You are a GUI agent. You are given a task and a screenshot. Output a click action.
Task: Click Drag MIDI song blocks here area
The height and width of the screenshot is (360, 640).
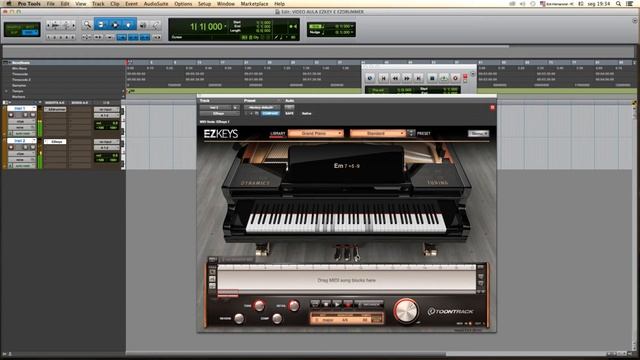(x=347, y=280)
